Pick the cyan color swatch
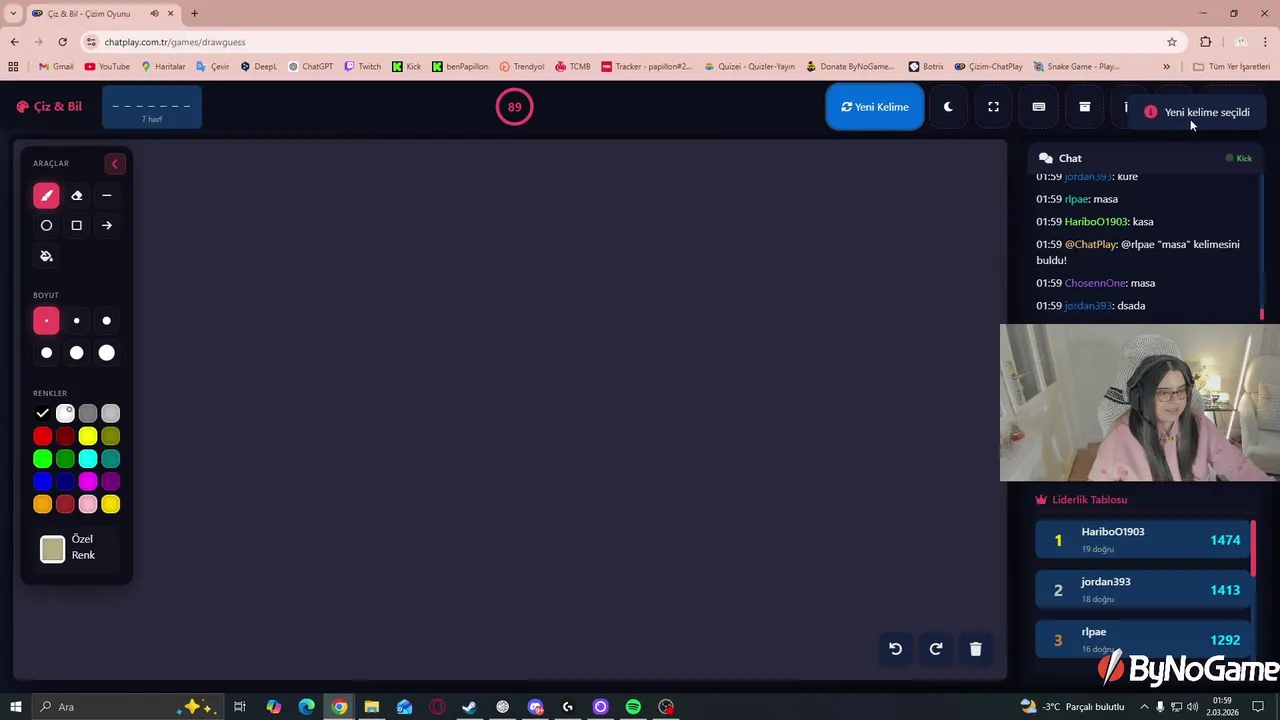This screenshot has height=720, width=1280. [x=88, y=459]
